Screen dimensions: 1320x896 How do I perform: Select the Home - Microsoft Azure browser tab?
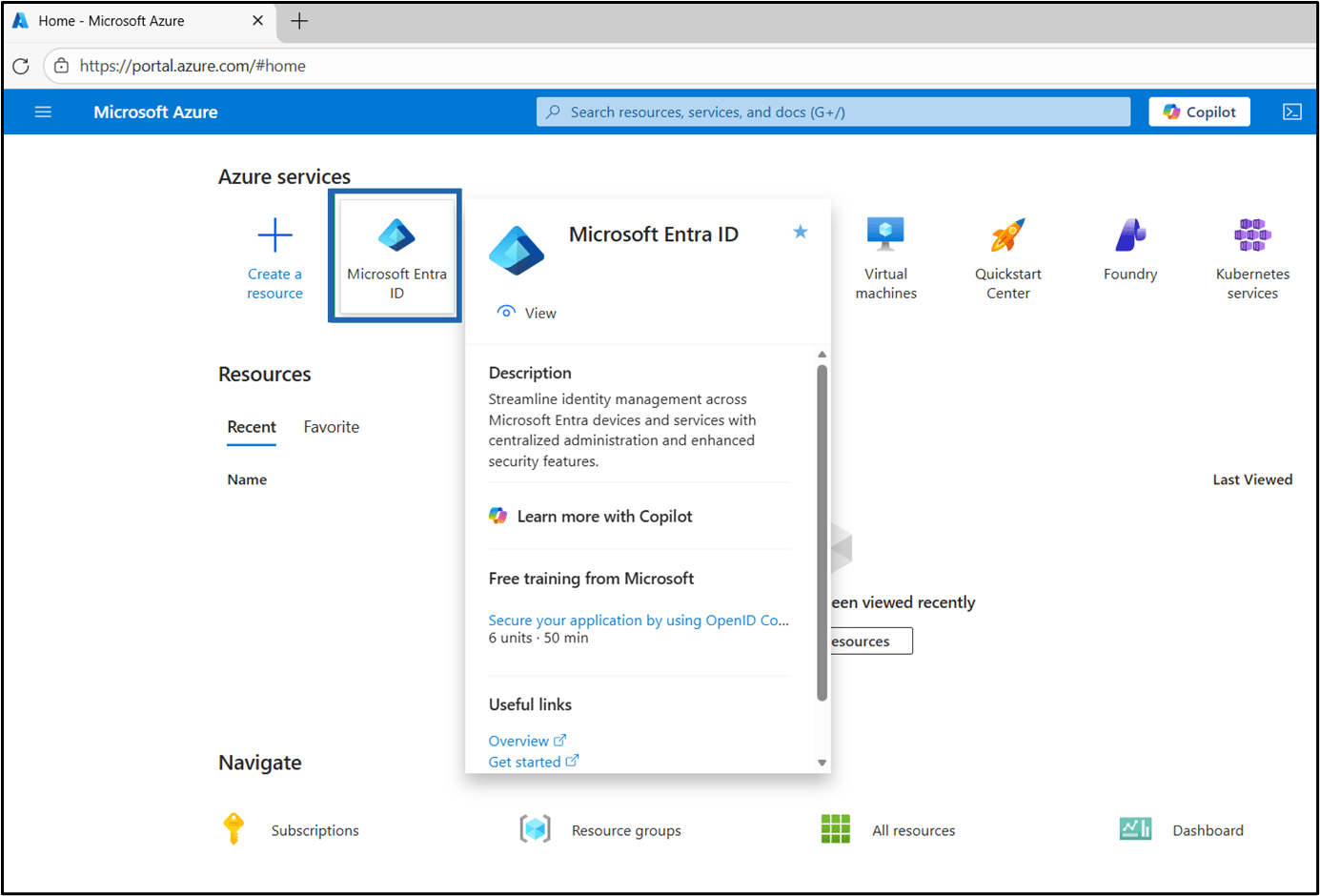point(139,21)
